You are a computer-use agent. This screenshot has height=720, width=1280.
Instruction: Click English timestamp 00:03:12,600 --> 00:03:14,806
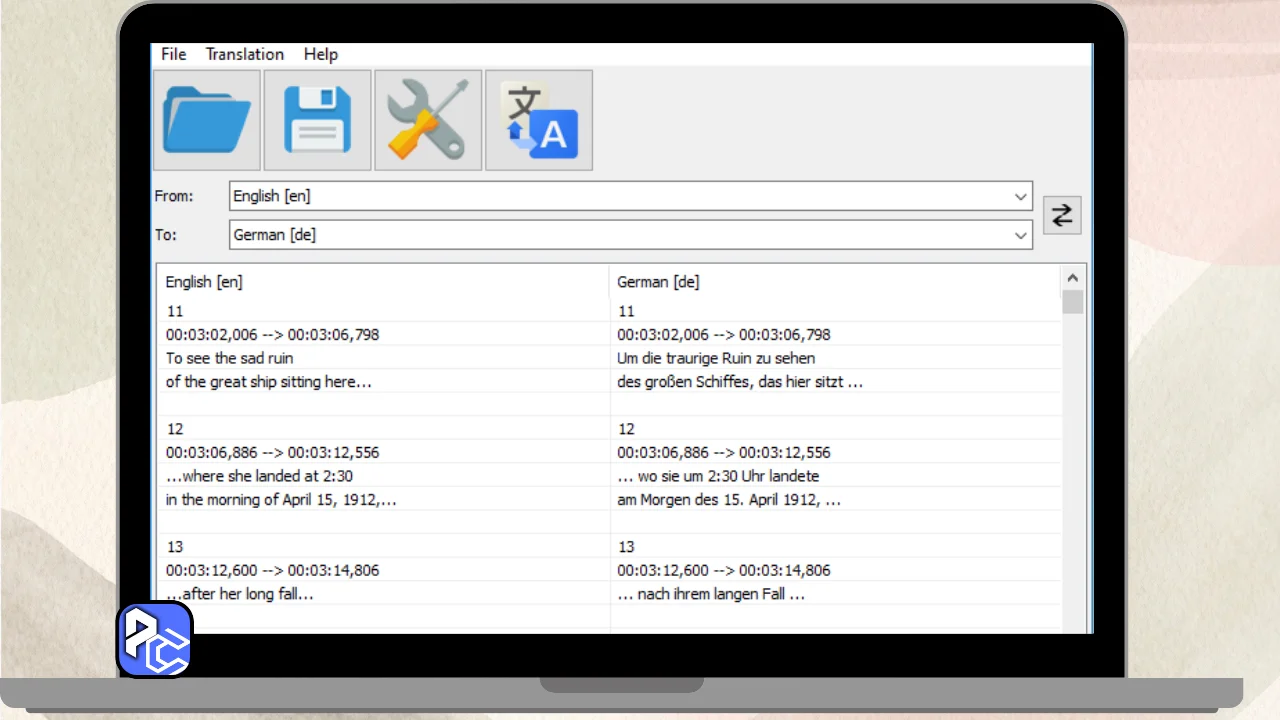[273, 570]
